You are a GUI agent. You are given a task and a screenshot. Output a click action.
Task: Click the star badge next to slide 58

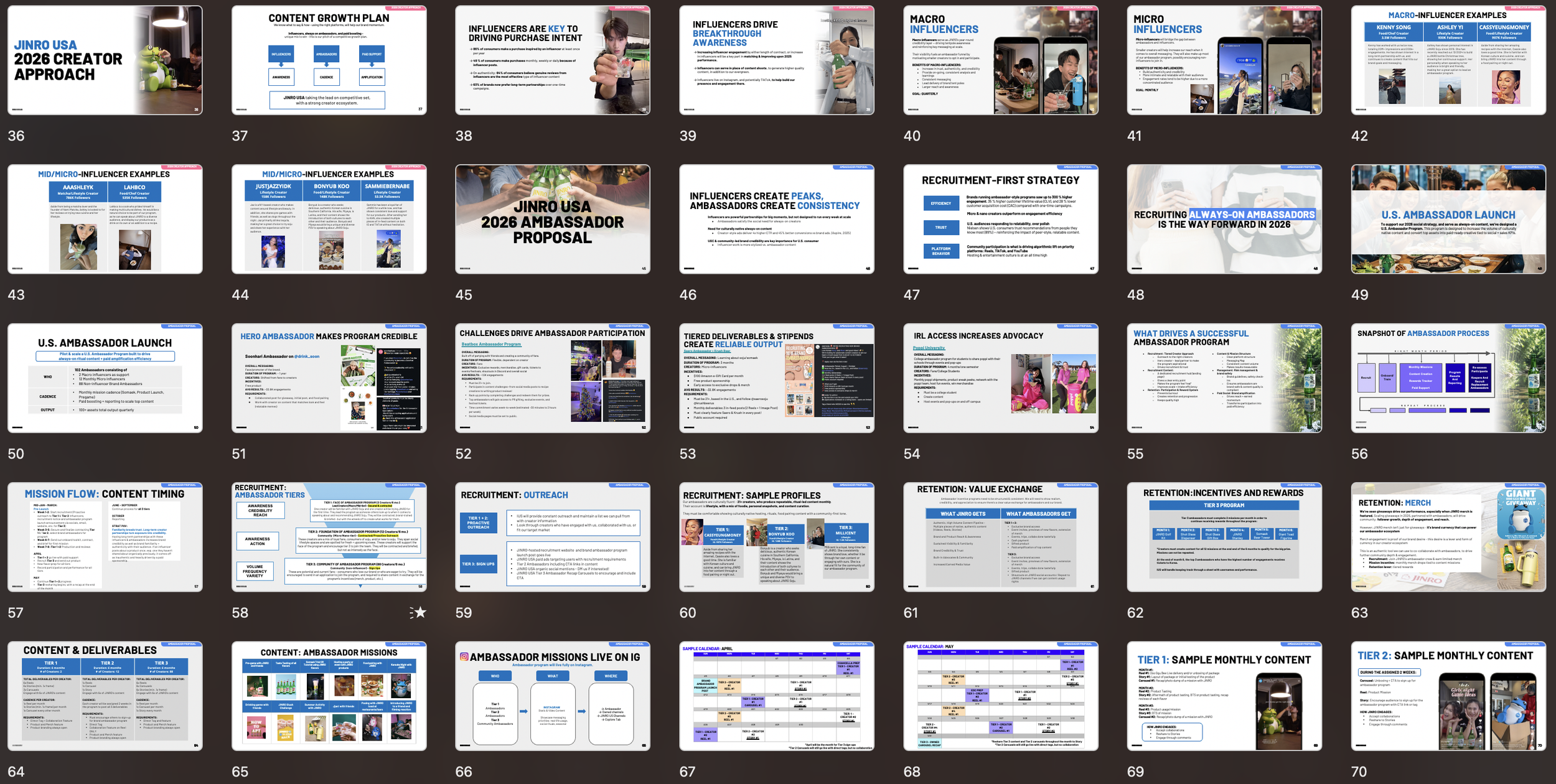click(x=419, y=612)
